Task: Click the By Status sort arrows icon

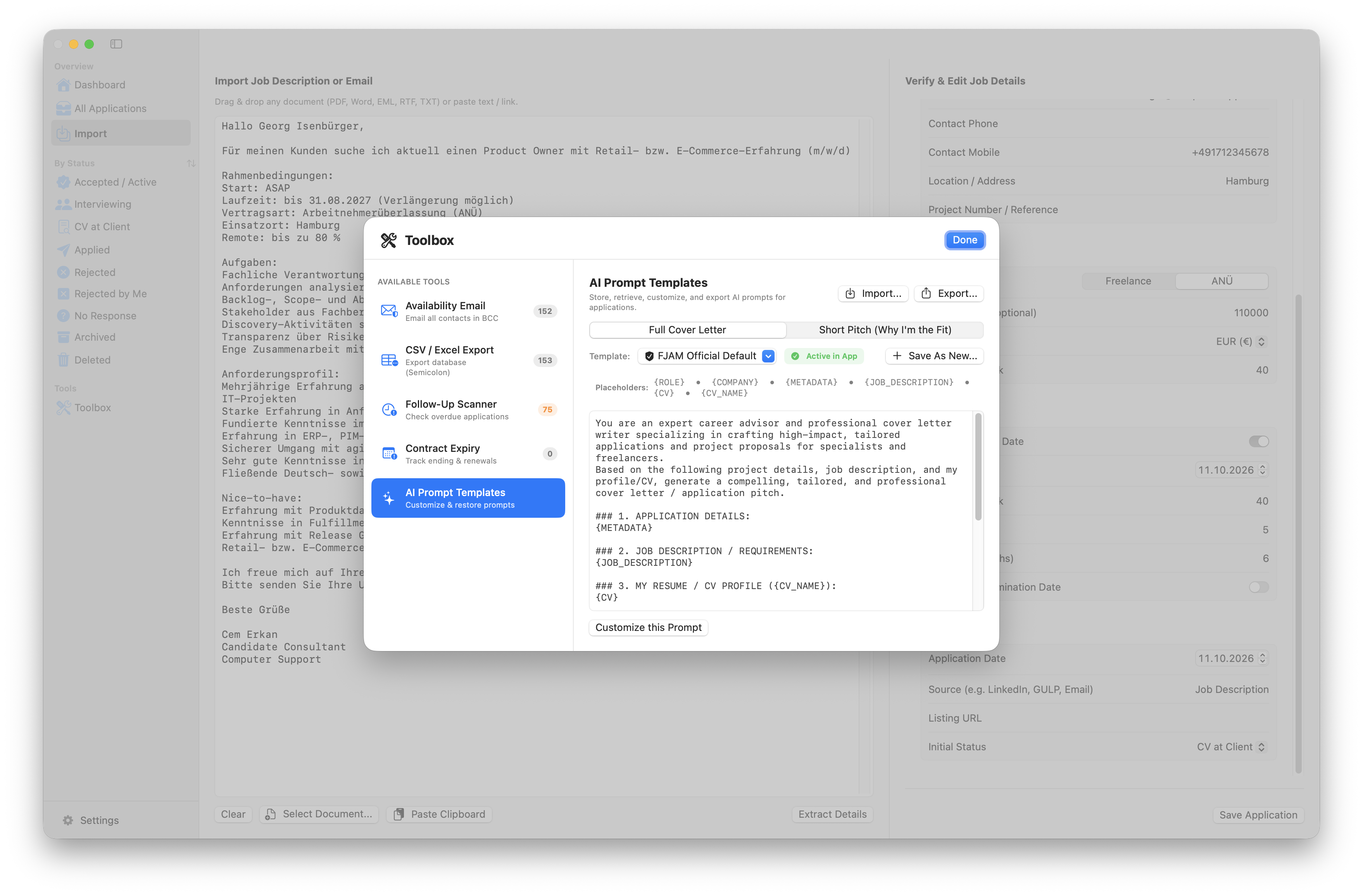Action: pos(191,163)
